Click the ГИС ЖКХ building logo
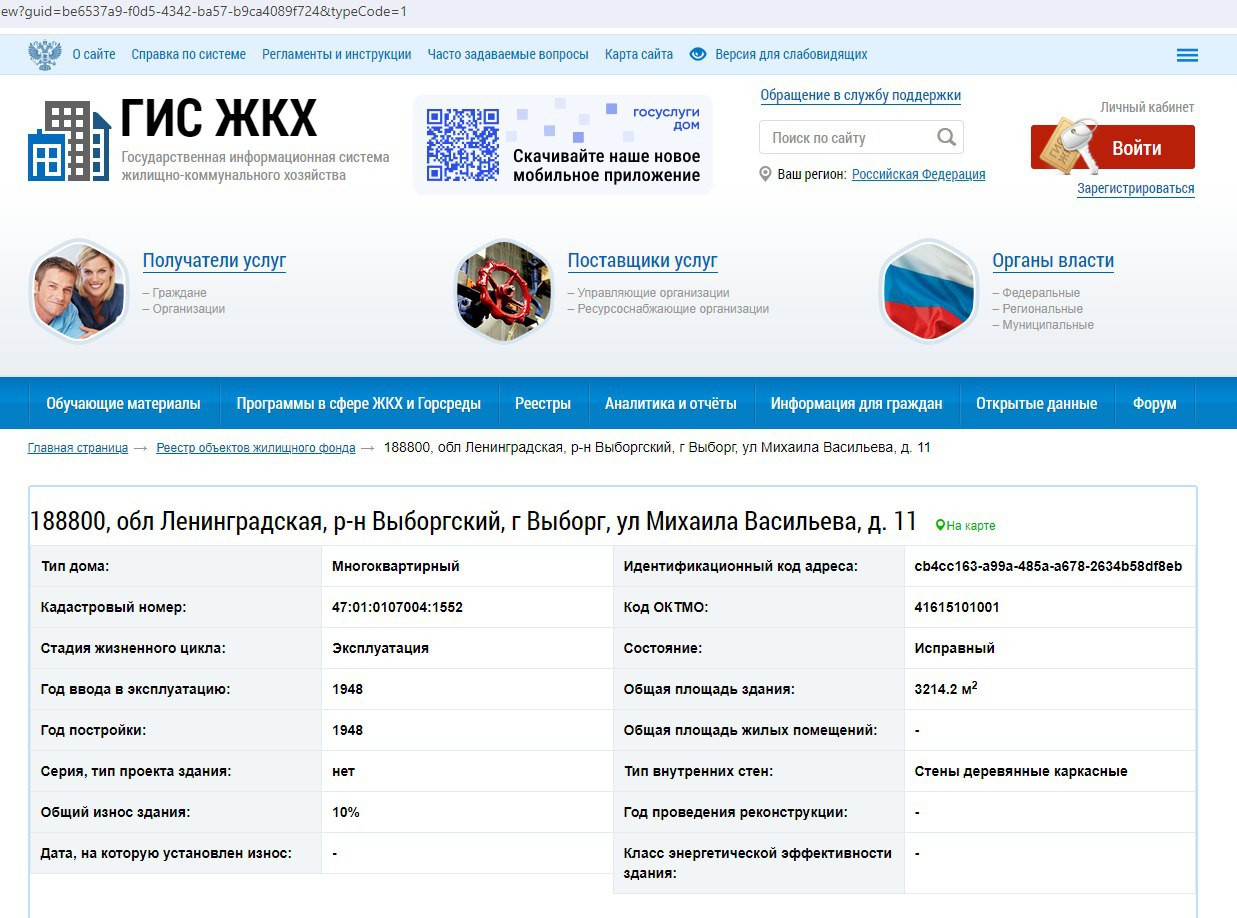The image size is (1237, 918). (68, 141)
